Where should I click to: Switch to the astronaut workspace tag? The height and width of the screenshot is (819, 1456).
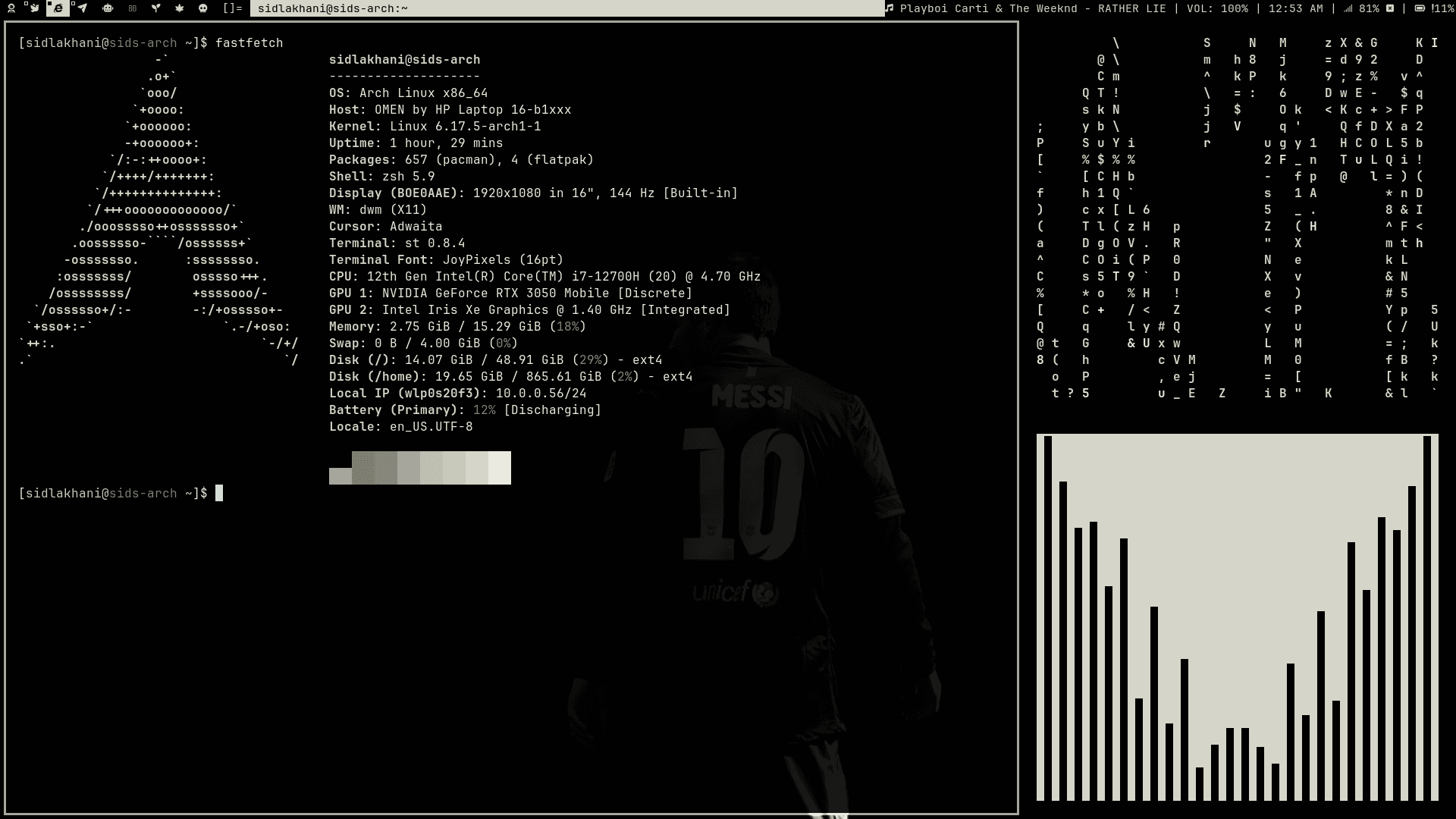(11, 8)
